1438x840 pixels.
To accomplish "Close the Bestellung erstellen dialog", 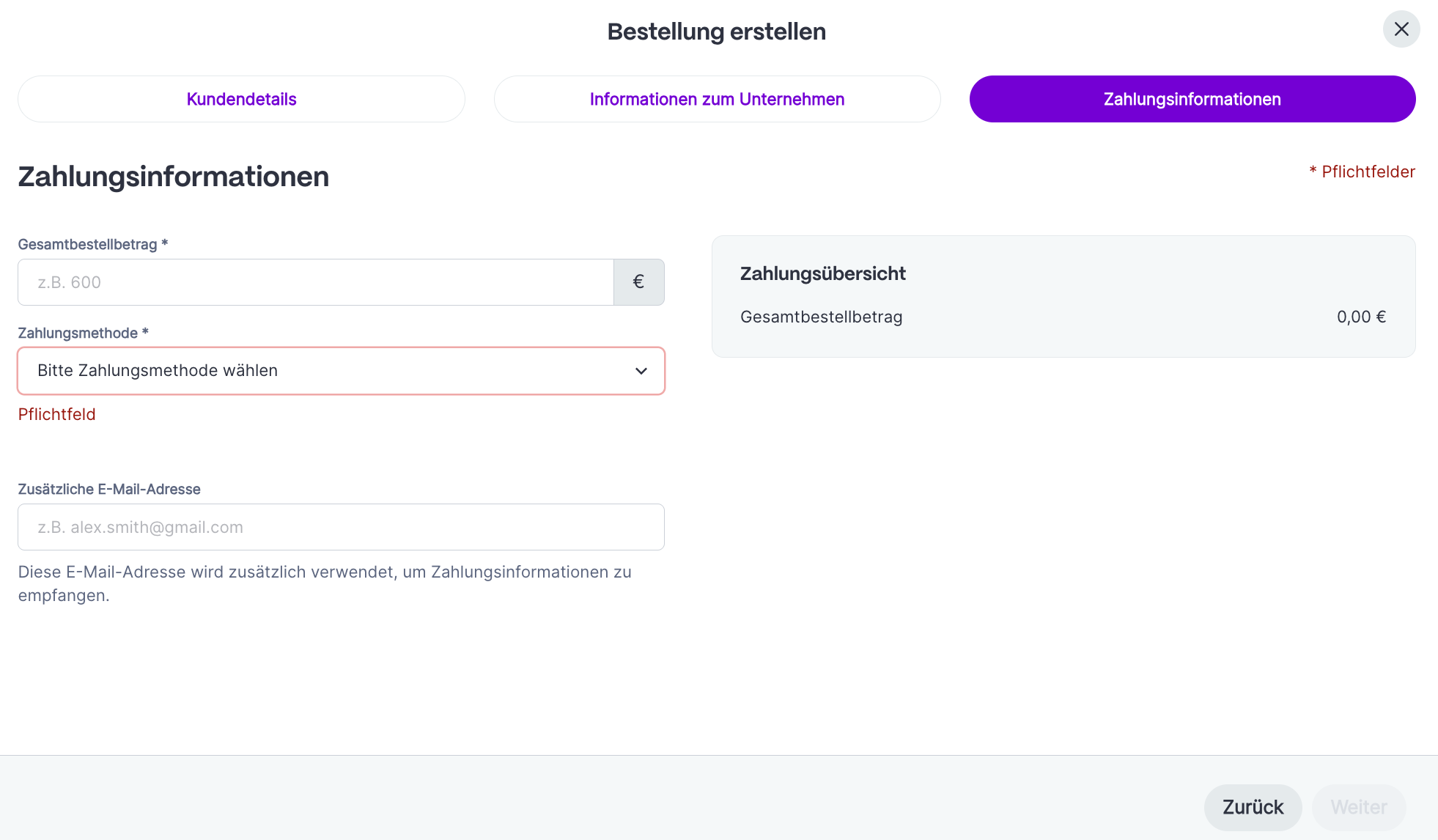I will click(x=1401, y=29).
